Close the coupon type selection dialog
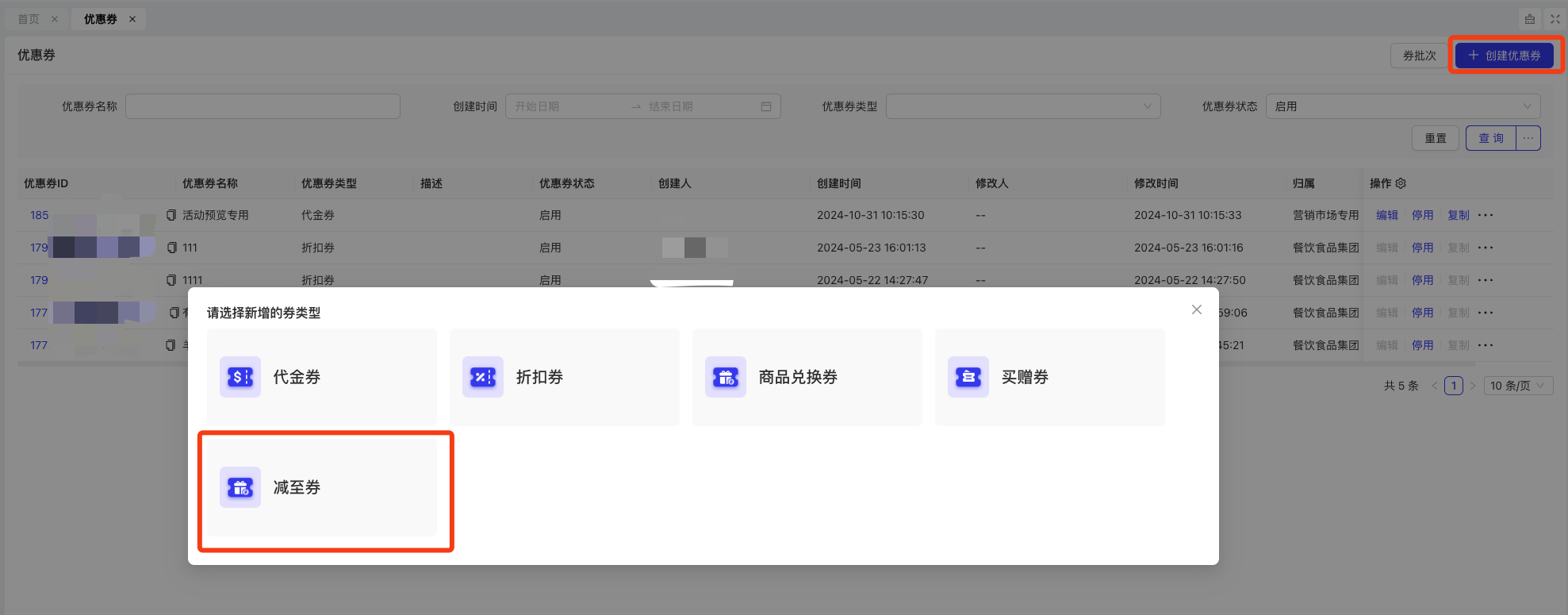The width and height of the screenshot is (1568, 615). (x=1197, y=309)
